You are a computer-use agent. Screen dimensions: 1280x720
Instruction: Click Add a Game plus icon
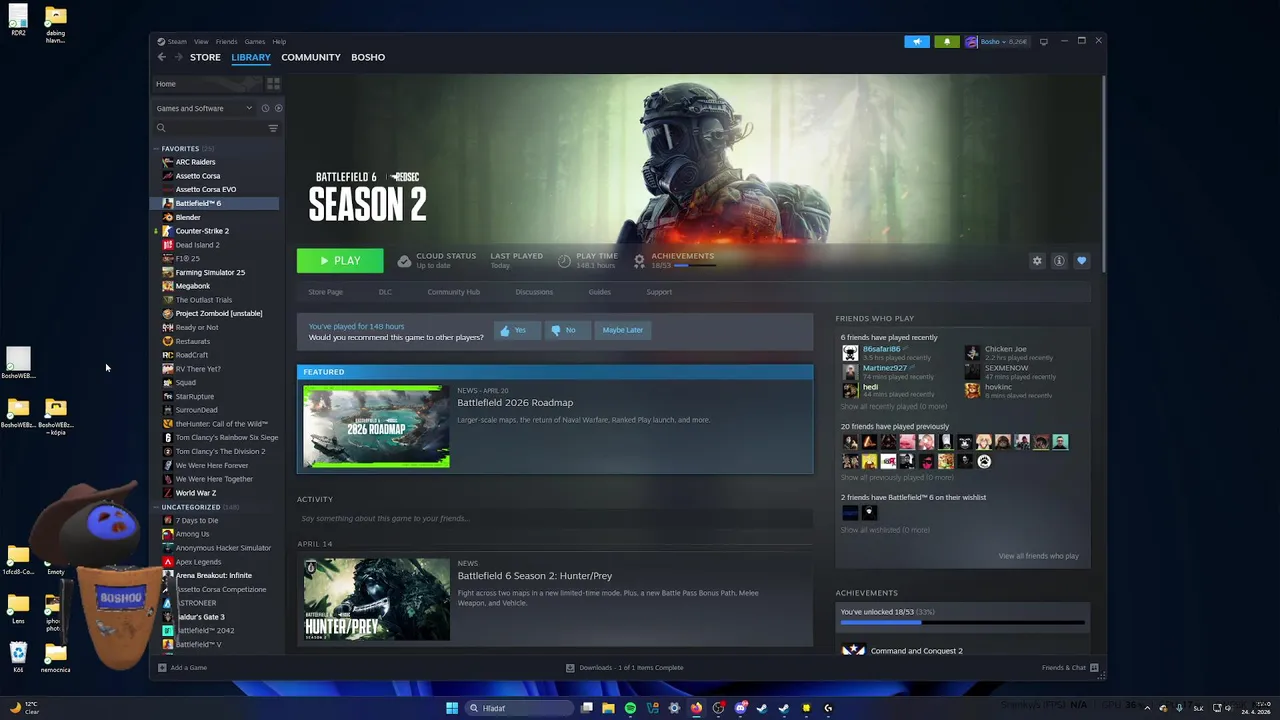[x=162, y=668]
